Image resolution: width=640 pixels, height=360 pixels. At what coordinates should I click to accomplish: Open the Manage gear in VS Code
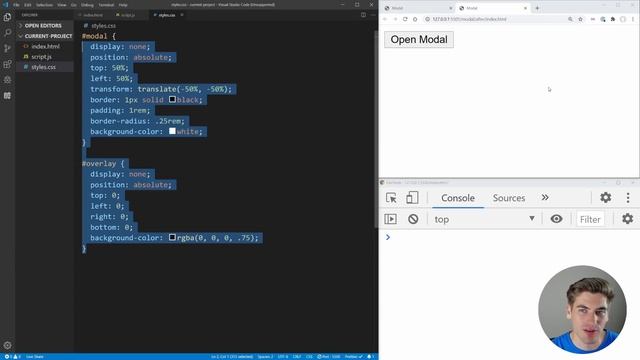[x=7, y=345]
